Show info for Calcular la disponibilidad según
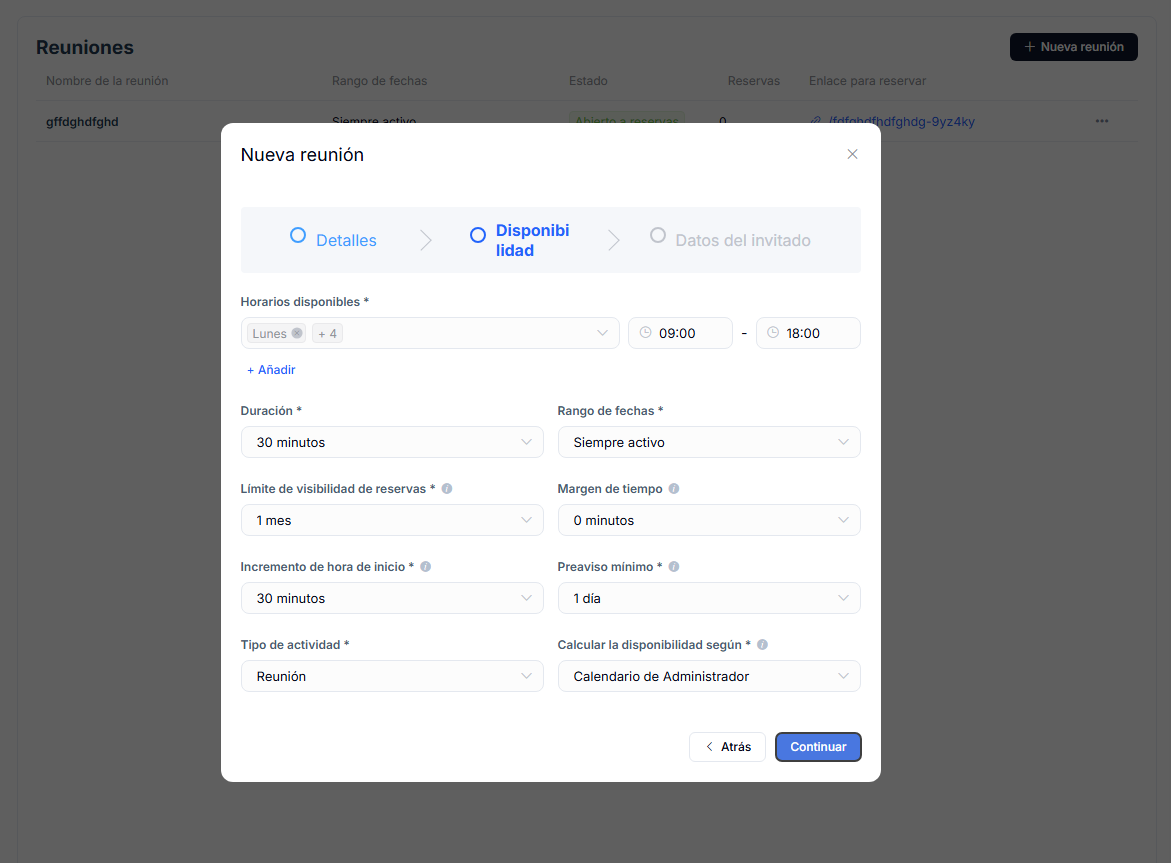Screen dimensions: 1171x863 pos(762,644)
